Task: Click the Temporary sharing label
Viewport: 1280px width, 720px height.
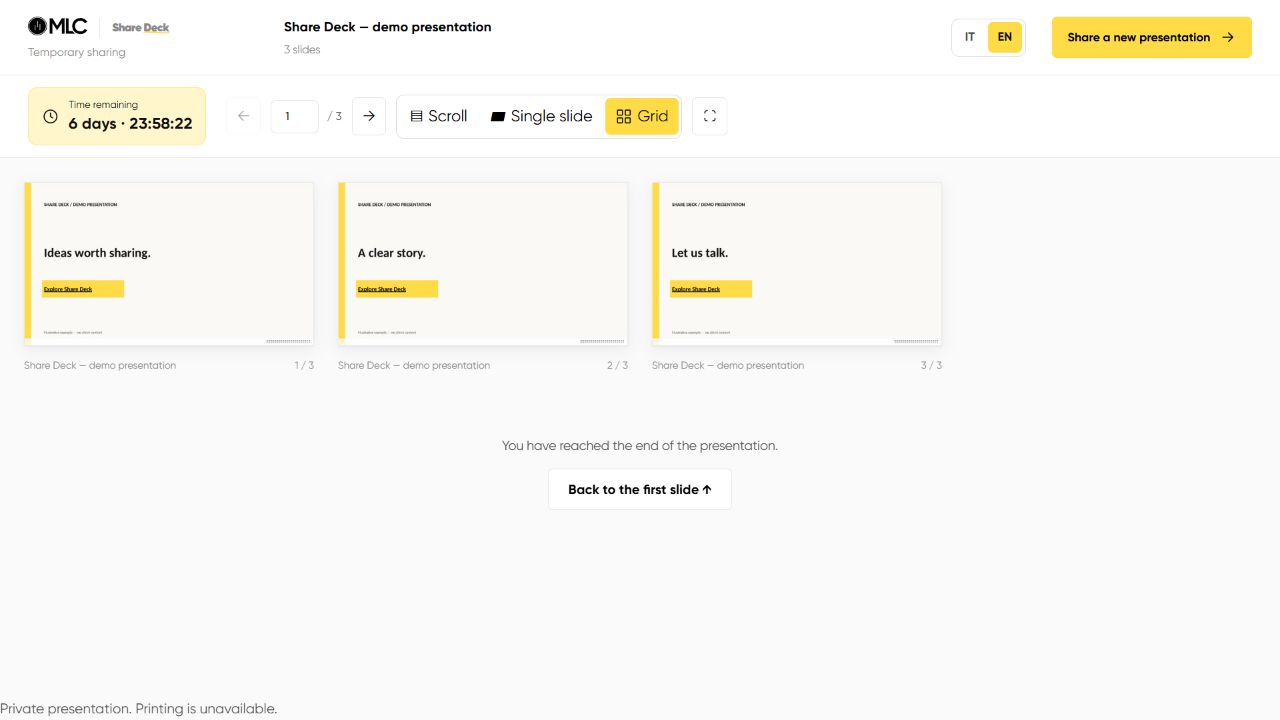Action: [77, 52]
